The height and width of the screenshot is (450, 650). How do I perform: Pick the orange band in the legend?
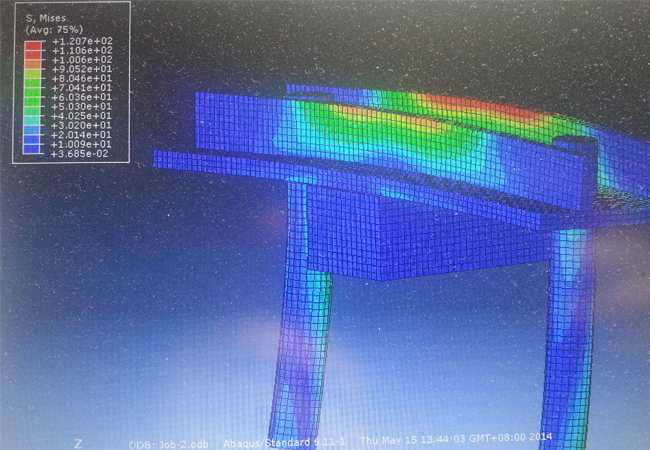[33, 64]
